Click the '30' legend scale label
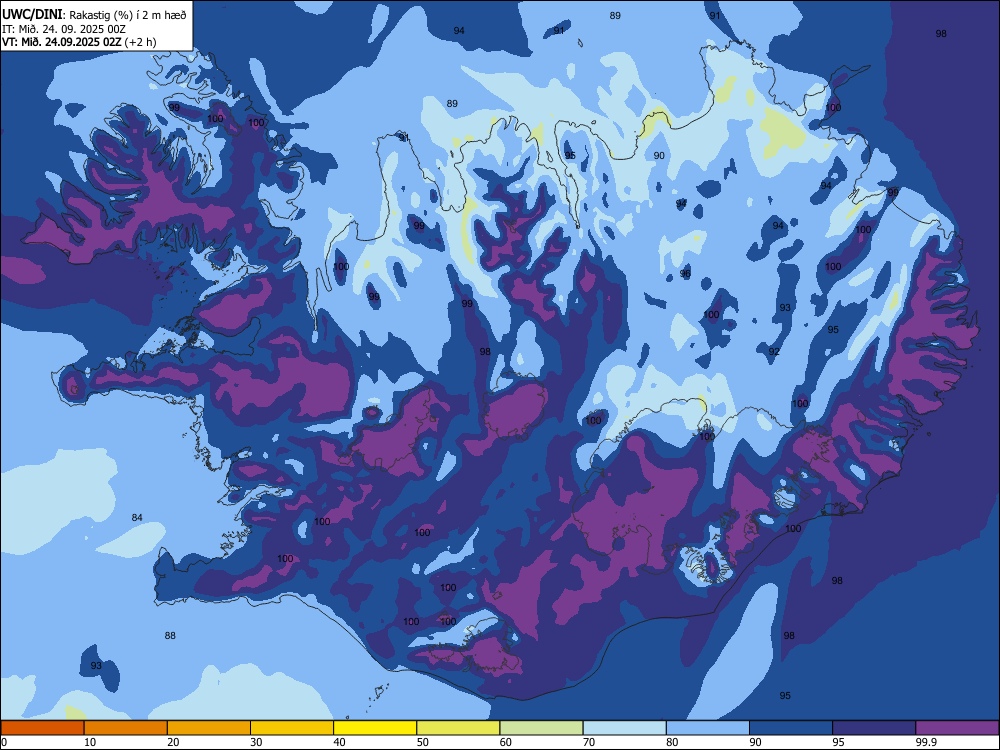Viewport: 1000px width, 750px height. (x=256, y=742)
